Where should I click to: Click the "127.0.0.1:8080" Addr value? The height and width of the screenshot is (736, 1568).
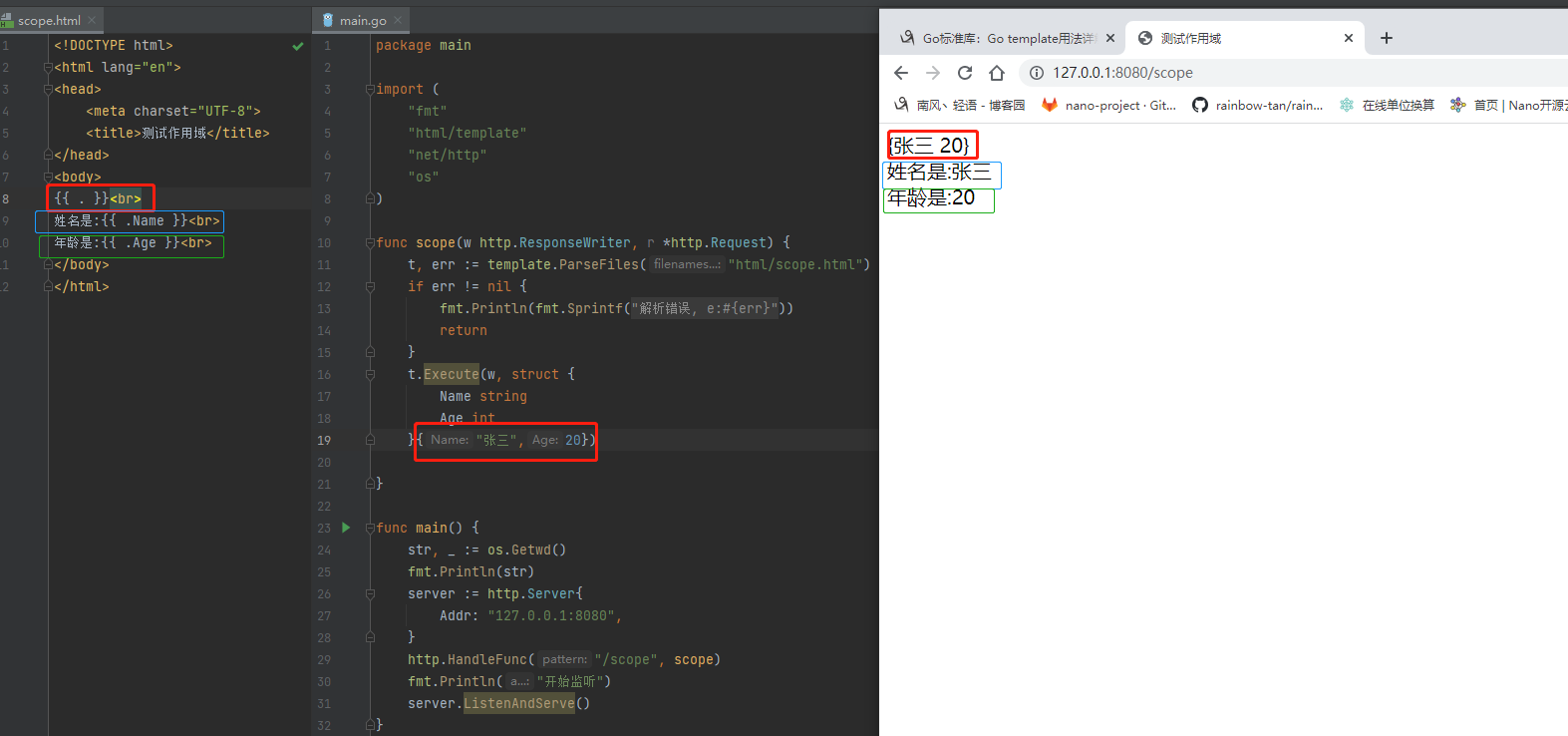click(x=551, y=616)
